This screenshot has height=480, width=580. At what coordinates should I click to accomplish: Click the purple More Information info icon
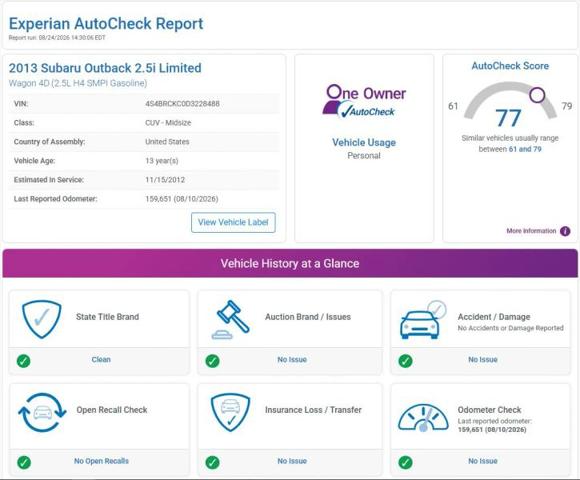[x=565, y=231]
